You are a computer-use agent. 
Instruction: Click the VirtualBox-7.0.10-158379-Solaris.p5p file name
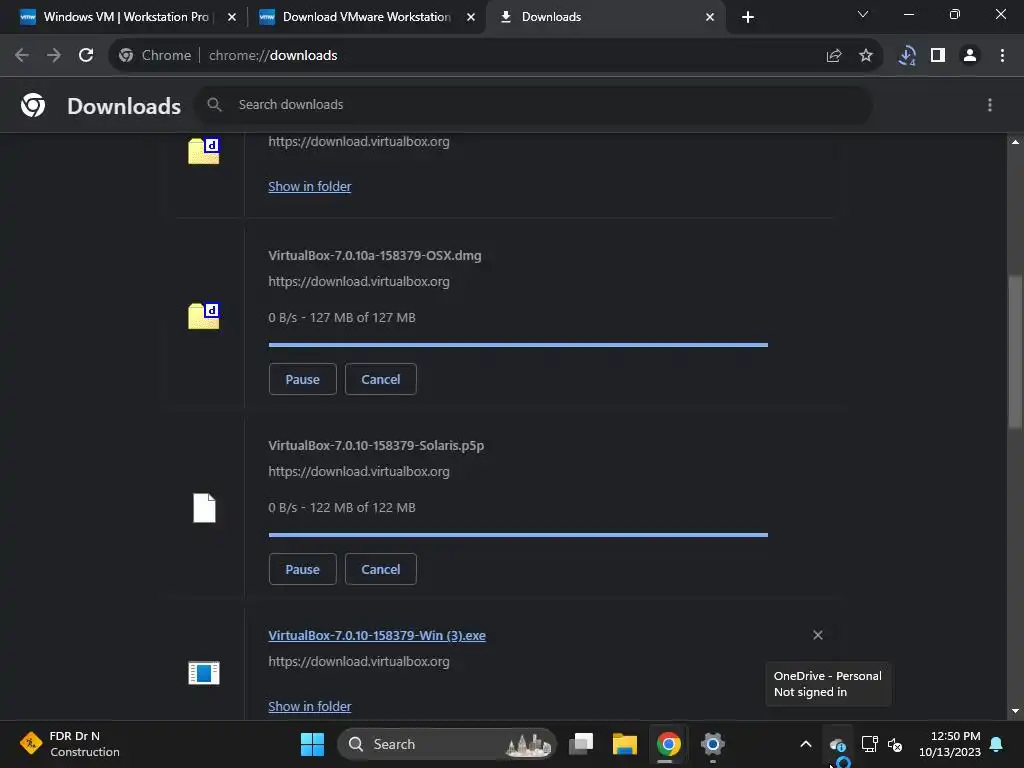[376, 445]
